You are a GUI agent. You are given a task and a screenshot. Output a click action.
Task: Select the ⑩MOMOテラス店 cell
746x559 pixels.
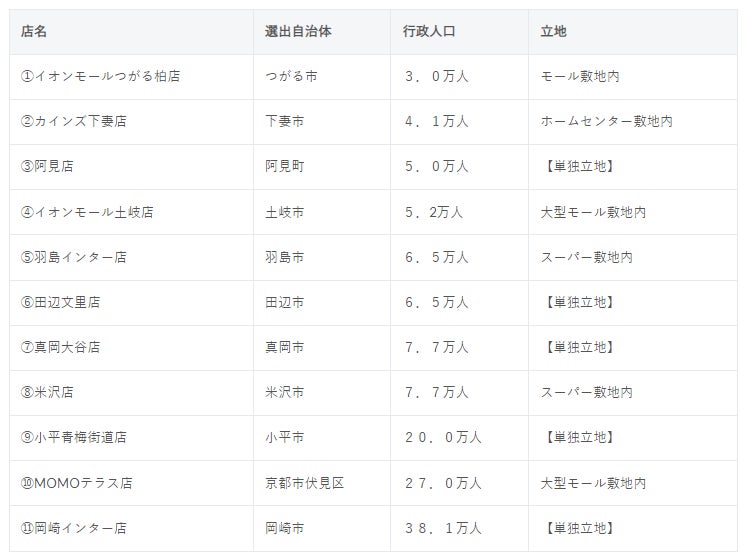[131, 483]
